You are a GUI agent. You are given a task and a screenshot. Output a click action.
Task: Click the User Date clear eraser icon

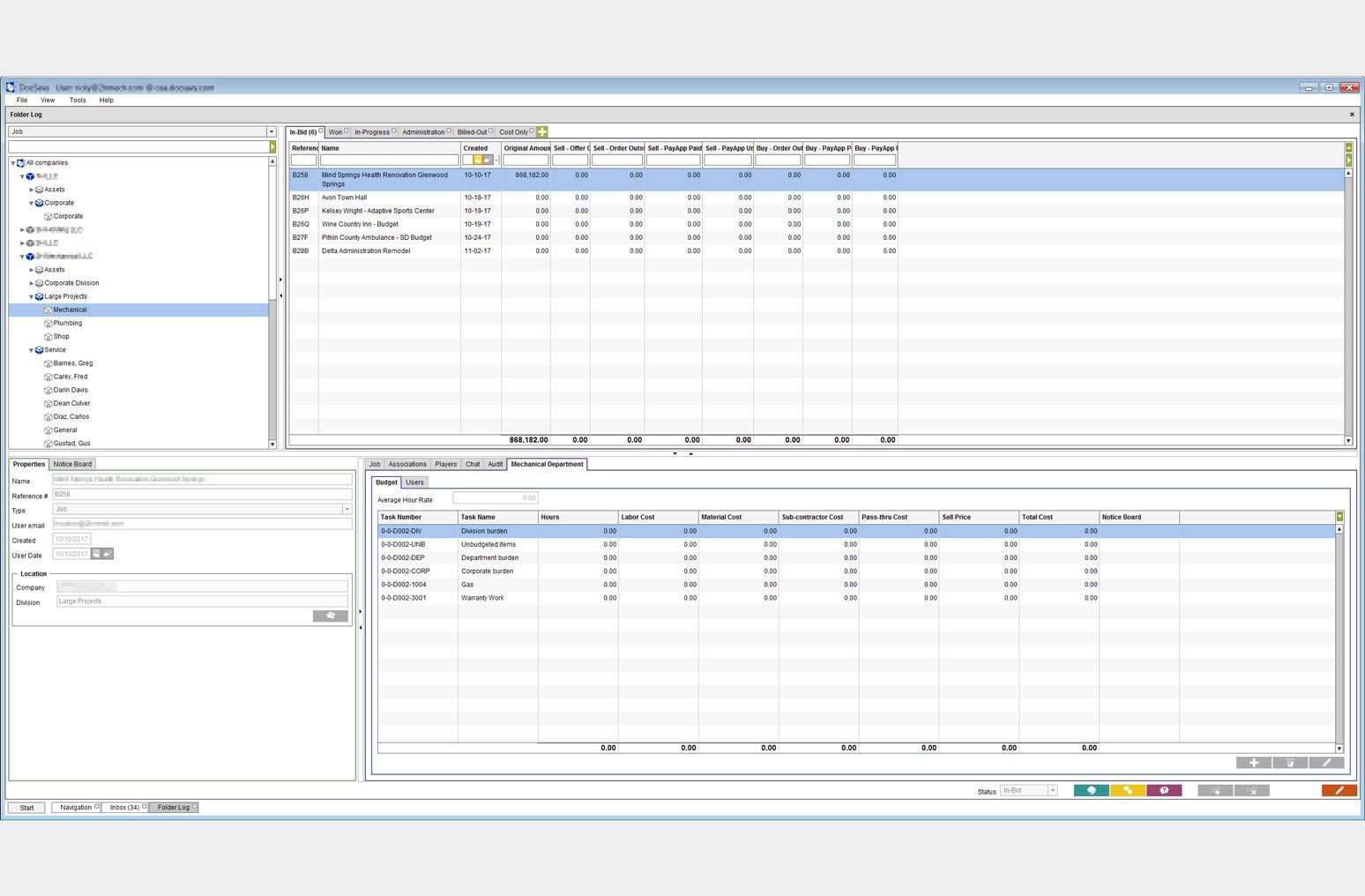(108, 554)
